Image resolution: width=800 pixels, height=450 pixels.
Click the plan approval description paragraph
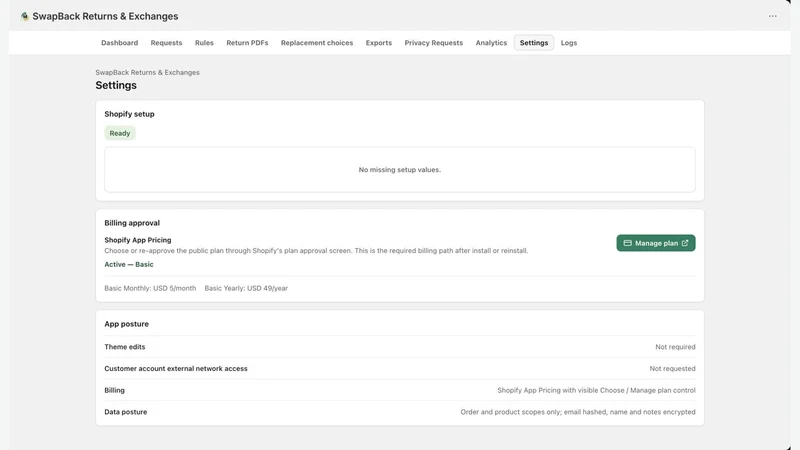316,251
